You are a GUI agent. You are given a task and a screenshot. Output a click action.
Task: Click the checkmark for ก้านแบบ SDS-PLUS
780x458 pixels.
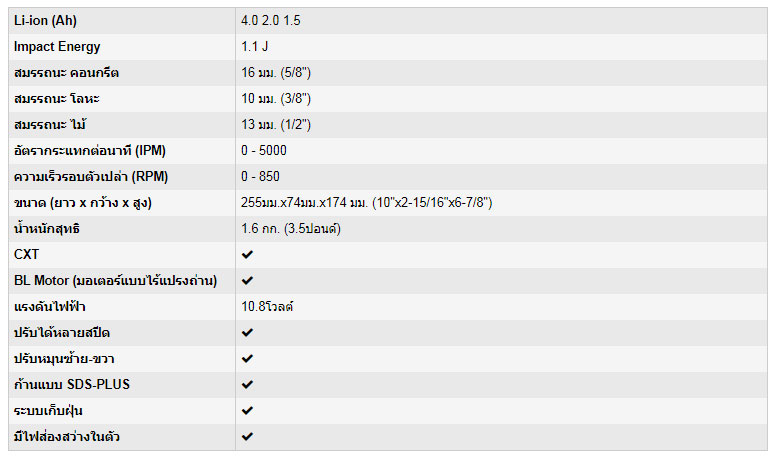pos(247,384)
